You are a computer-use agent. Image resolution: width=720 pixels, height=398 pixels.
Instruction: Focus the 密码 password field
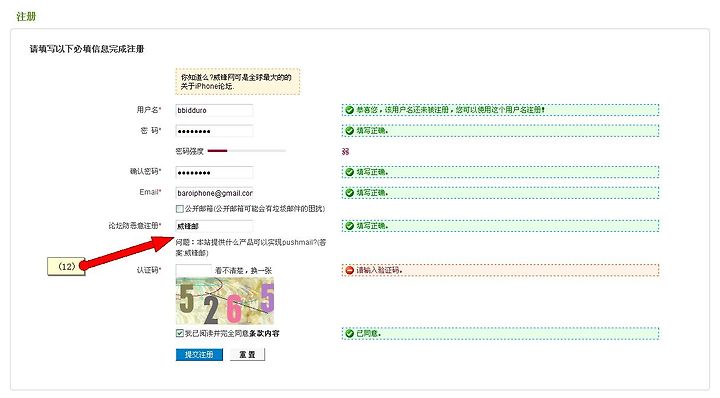pos(214,131)
